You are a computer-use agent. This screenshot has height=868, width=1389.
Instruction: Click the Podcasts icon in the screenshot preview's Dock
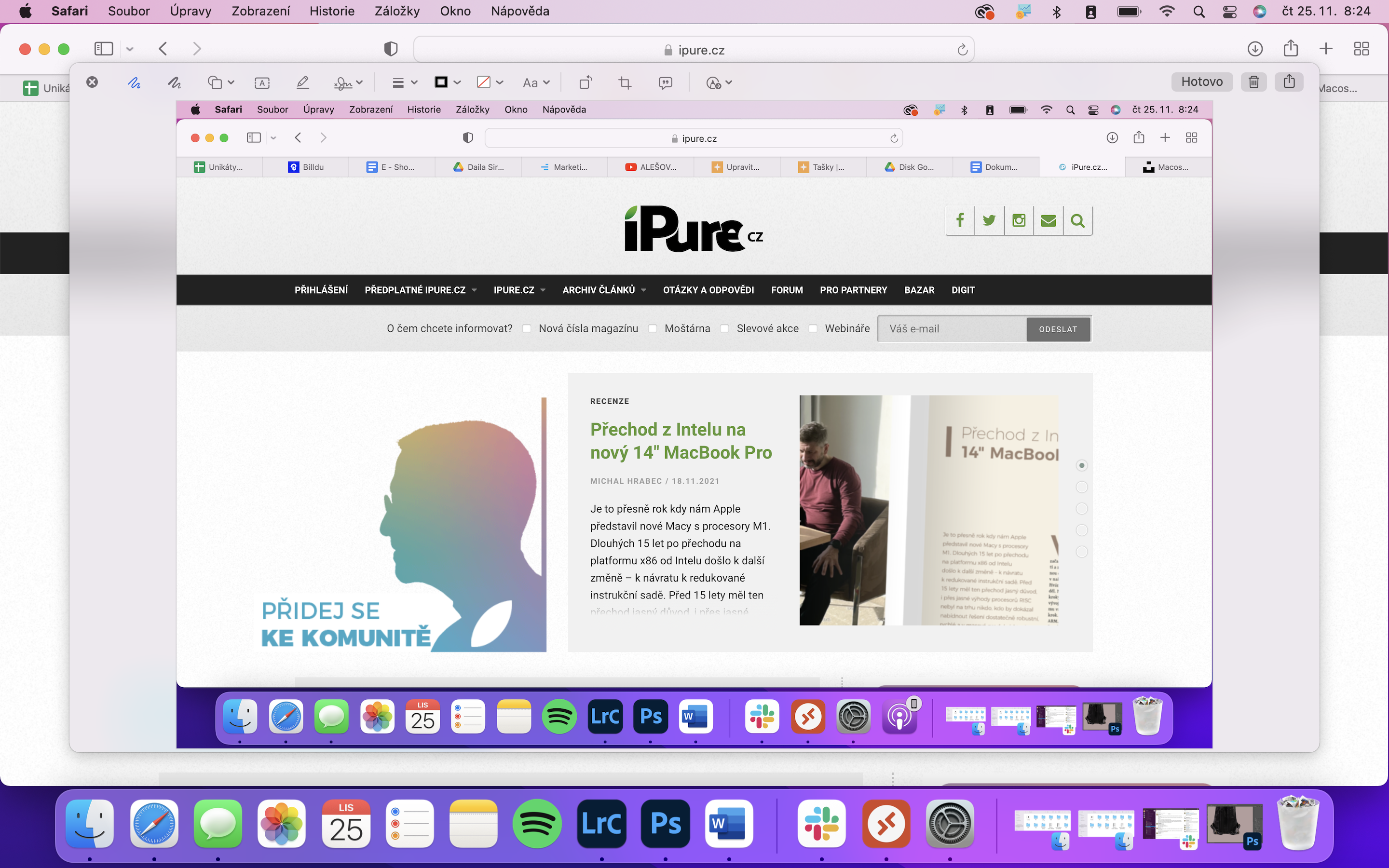tap(899, 717)
